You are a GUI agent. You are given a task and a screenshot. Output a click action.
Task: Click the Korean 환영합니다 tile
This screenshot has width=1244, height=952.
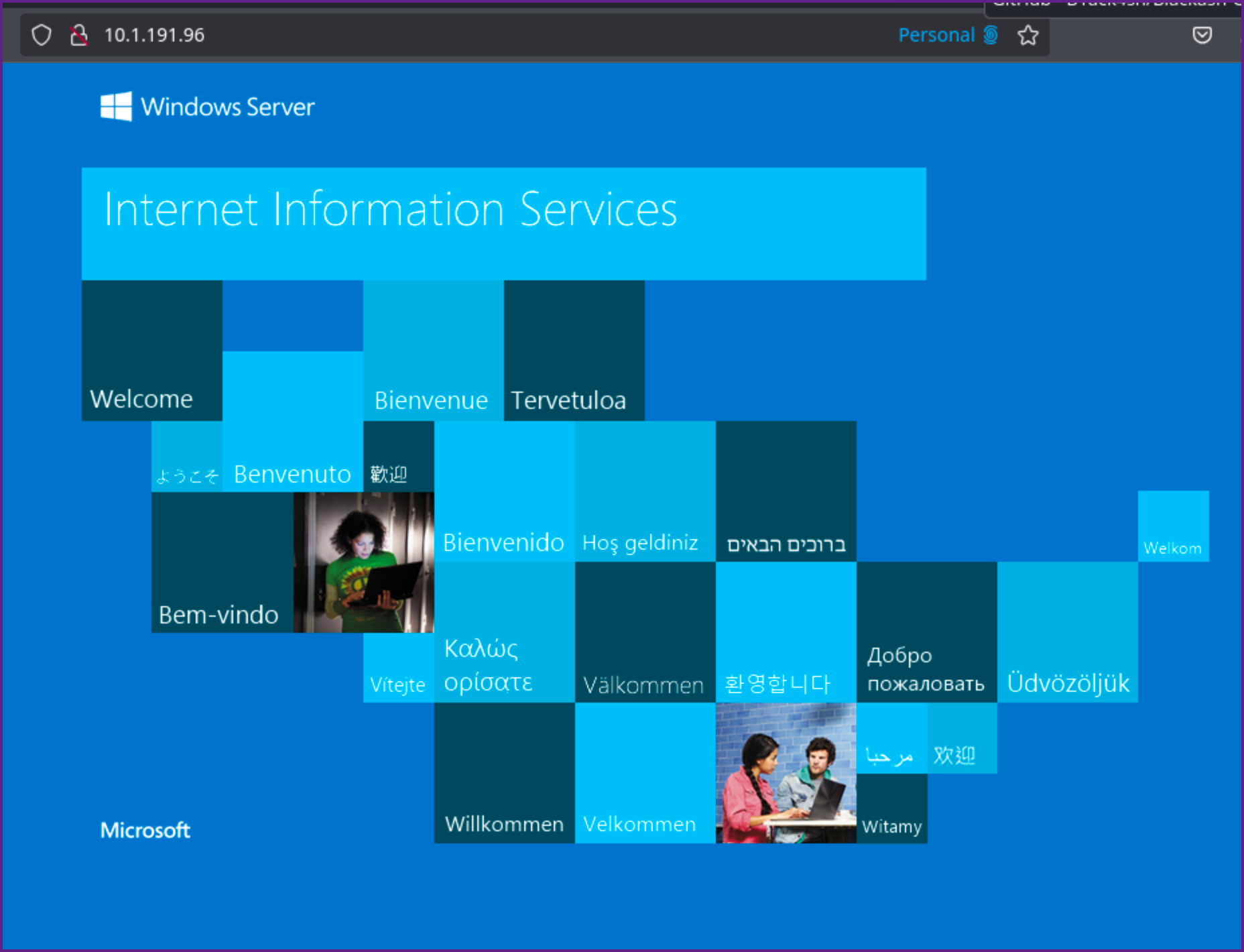[x=786, y=632]
